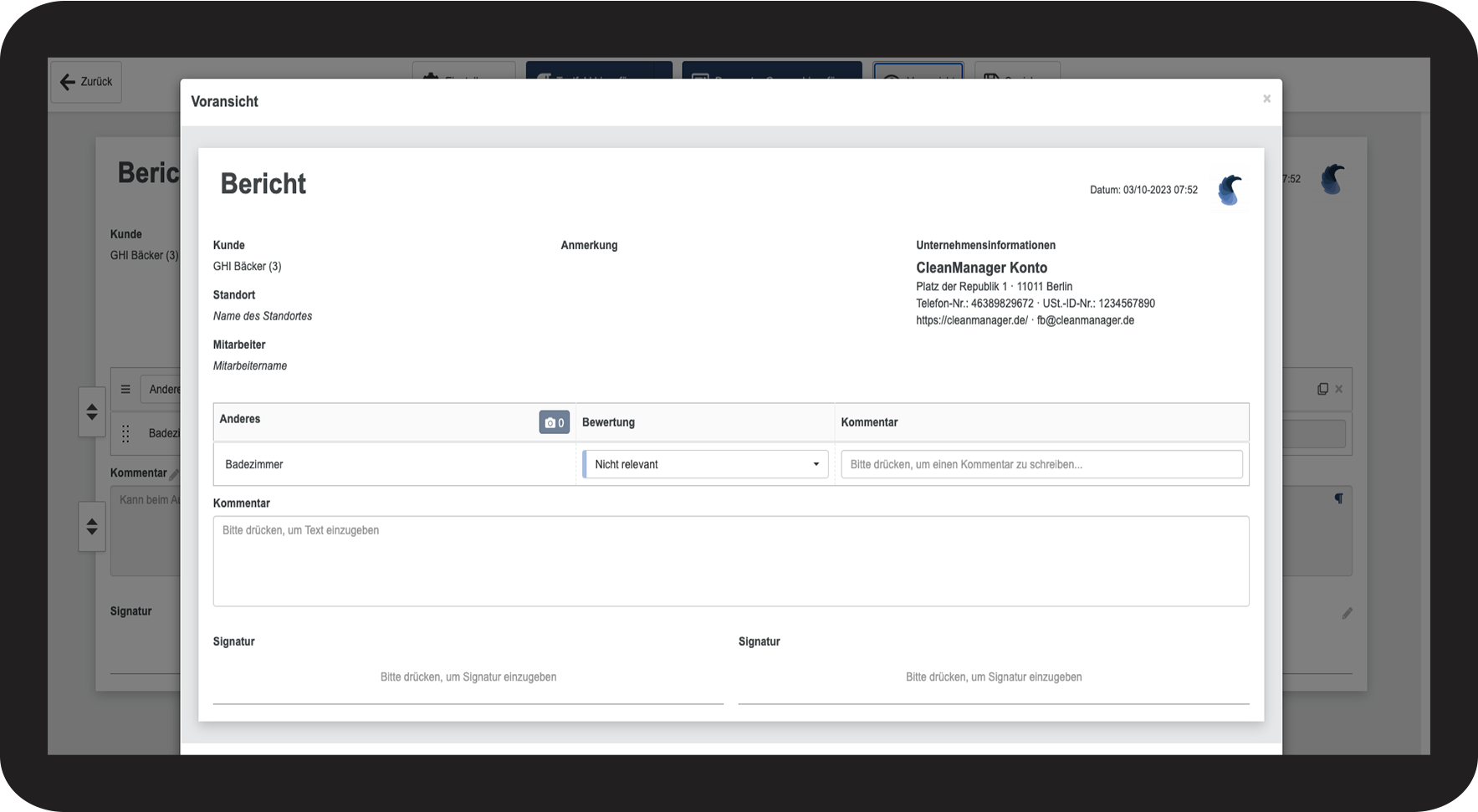The image size is (1478, 812).
Task: Click the Voransicht toolbar button behind the dialog
Action: click(918, 71)
